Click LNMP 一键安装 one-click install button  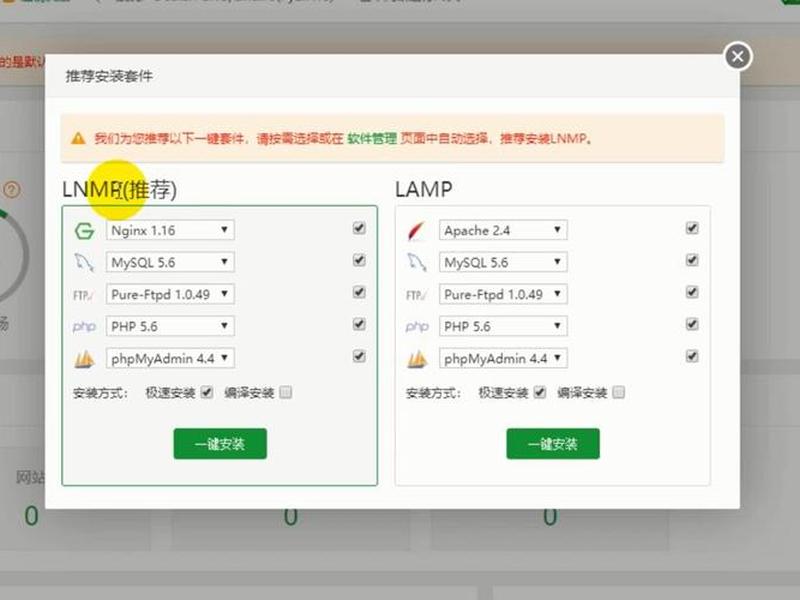point(220,444)
